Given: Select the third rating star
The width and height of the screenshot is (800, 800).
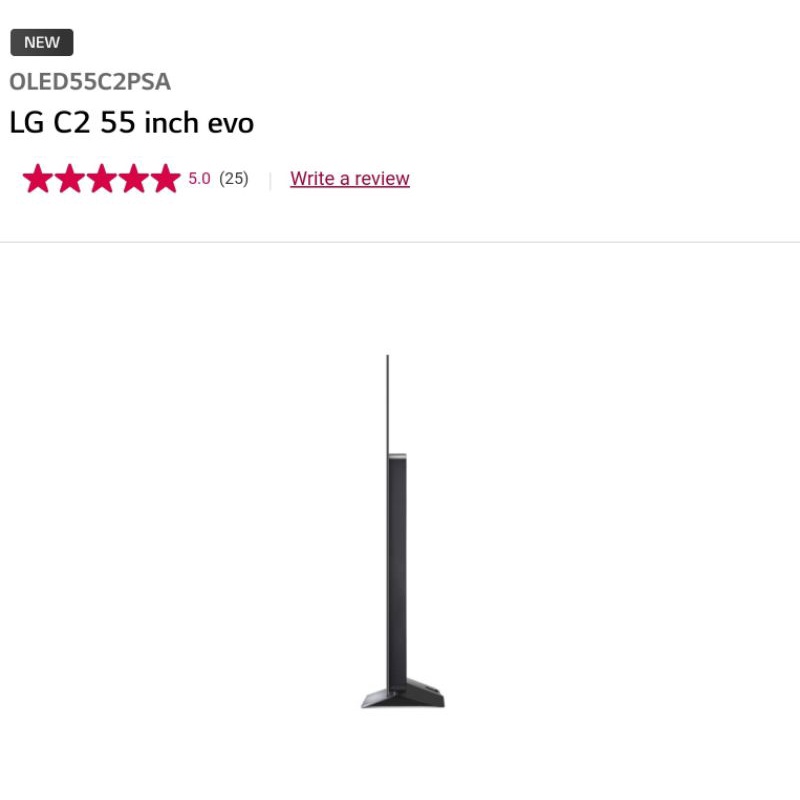Looking at the screenshot, I should click(102, 178).
